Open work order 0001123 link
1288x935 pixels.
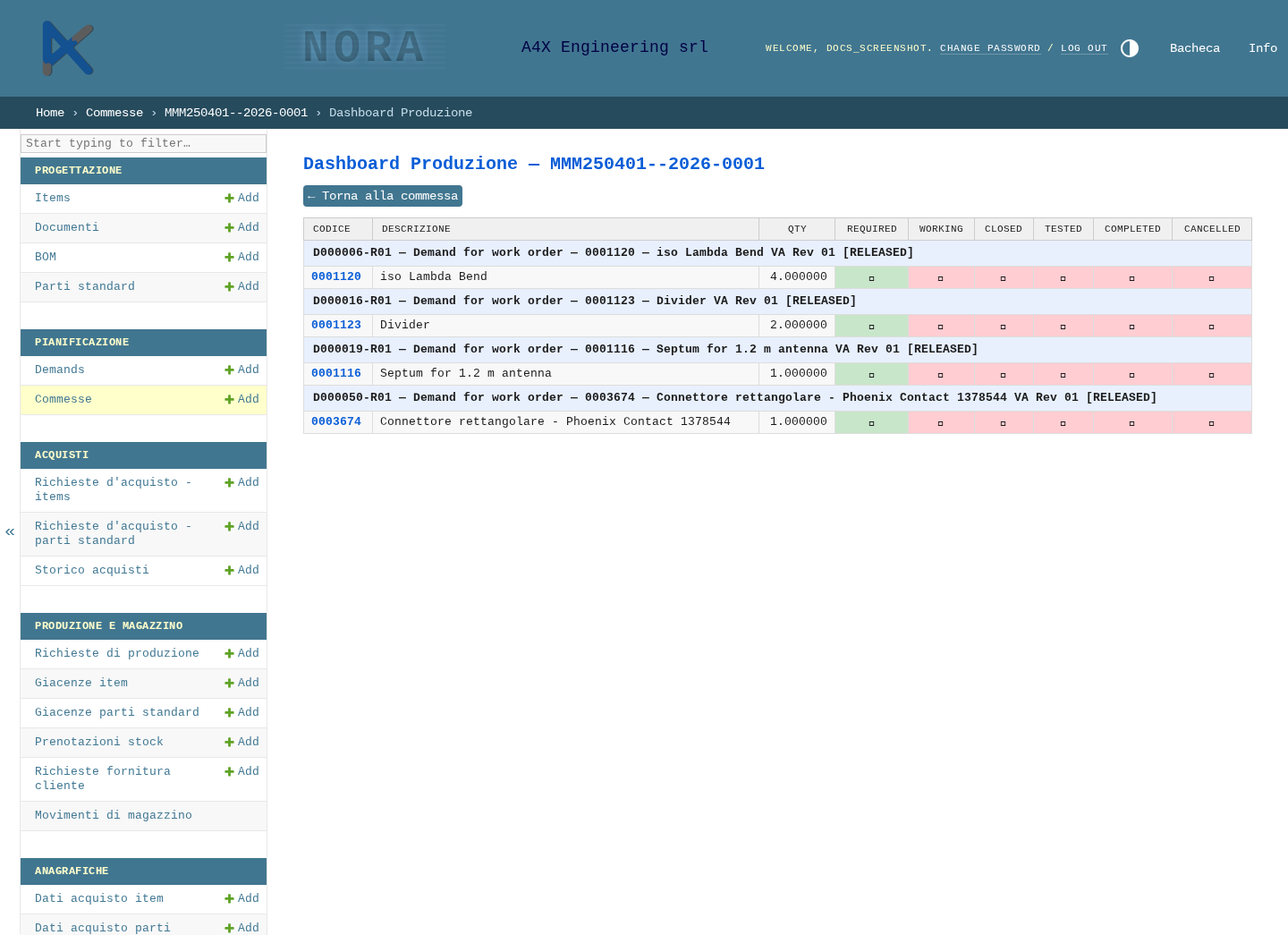click(x=336, y=325)
